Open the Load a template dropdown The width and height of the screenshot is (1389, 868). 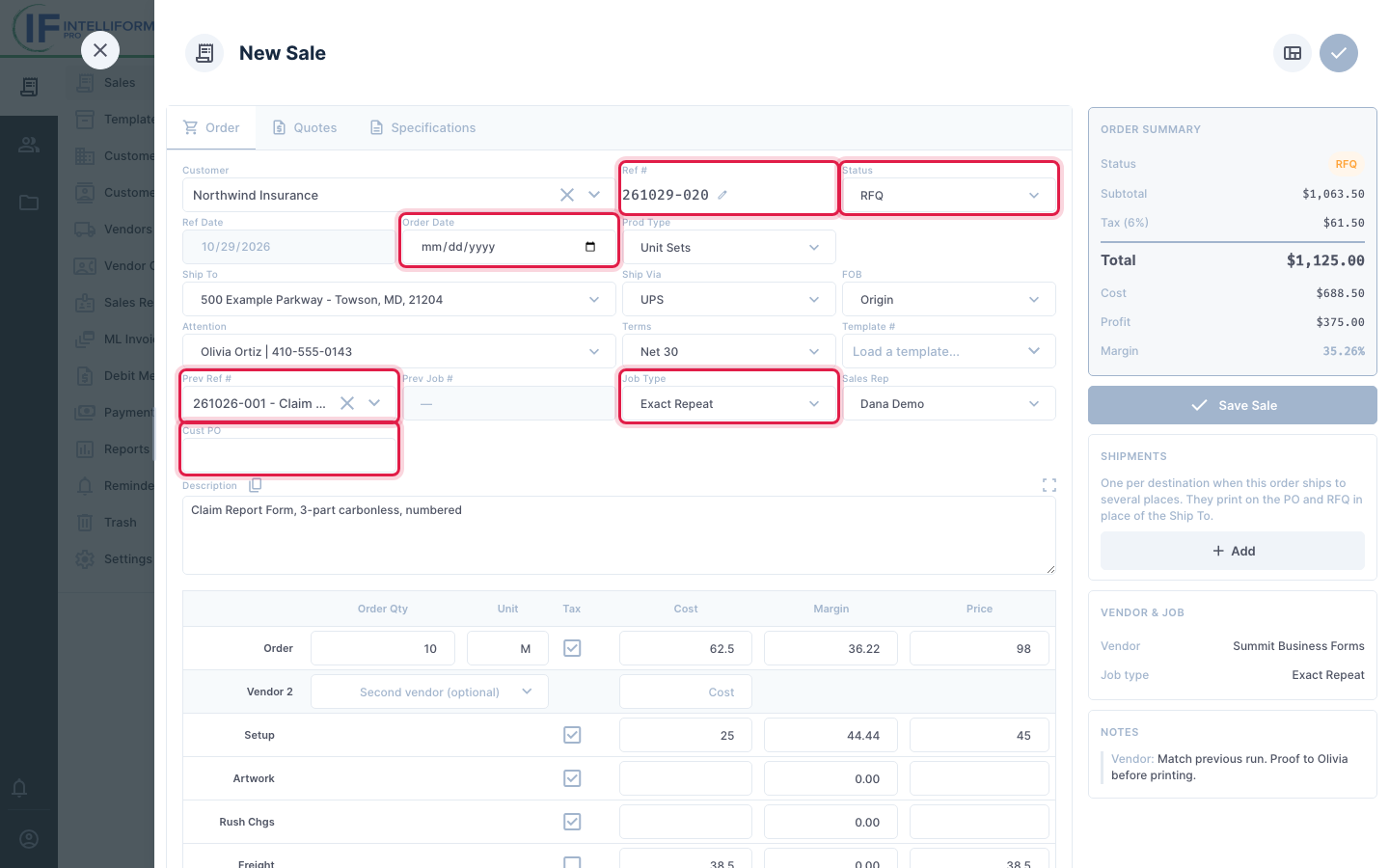[949, 351]
